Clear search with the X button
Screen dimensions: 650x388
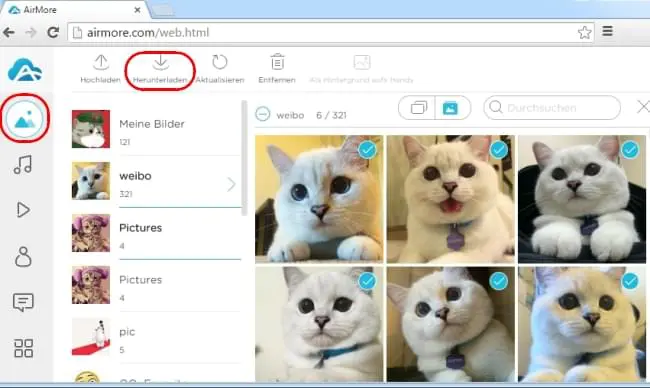[x=643, y=107]
